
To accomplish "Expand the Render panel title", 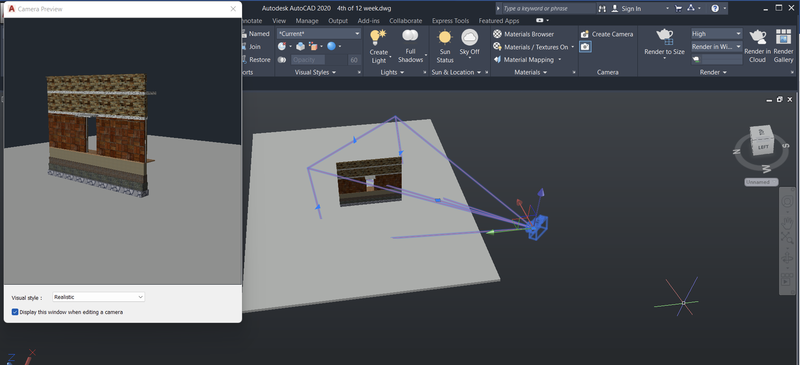I will pyautogui.click(x=713, y=72).
